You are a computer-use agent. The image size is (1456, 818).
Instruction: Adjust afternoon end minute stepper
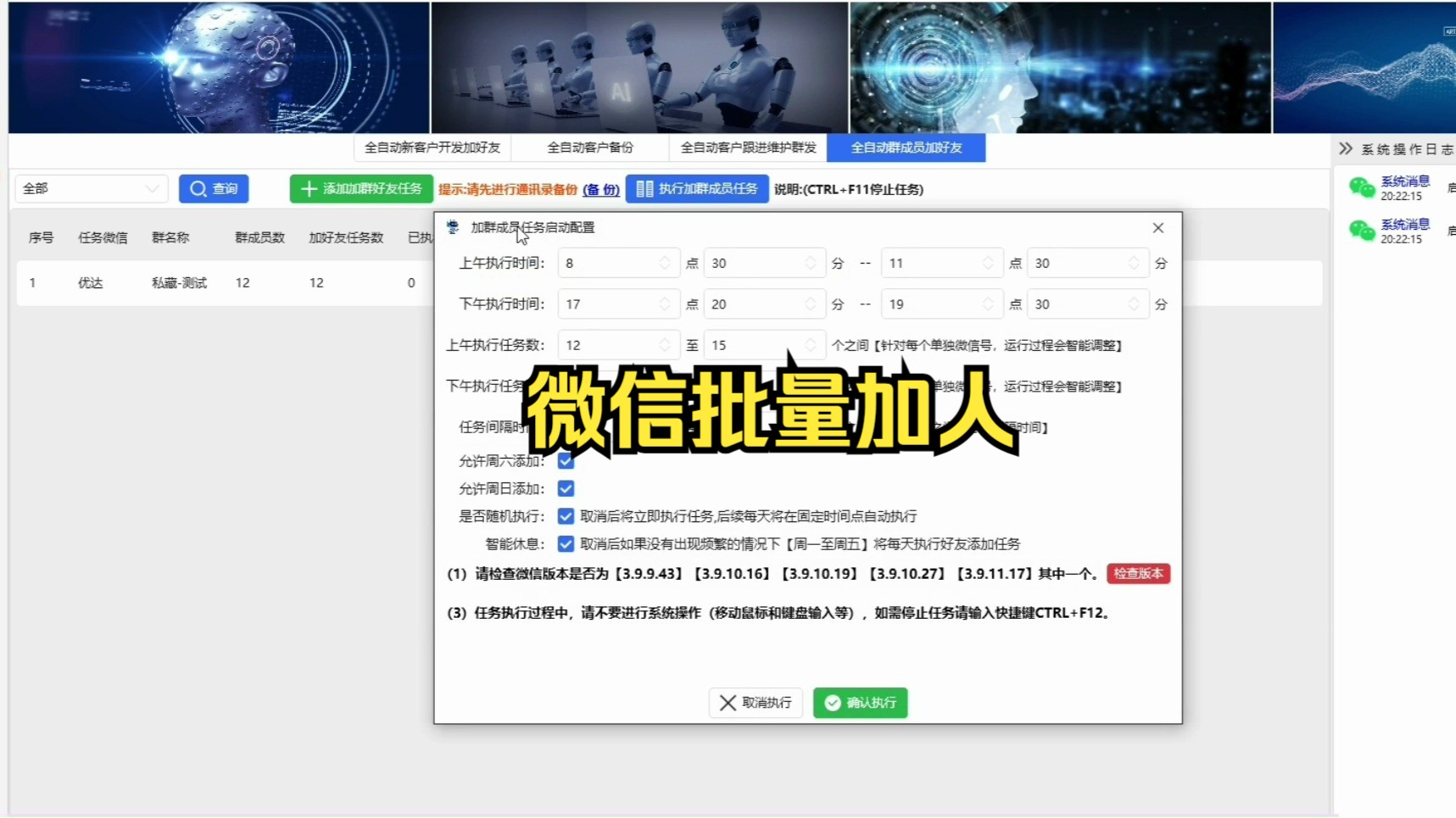(1134, 303)
